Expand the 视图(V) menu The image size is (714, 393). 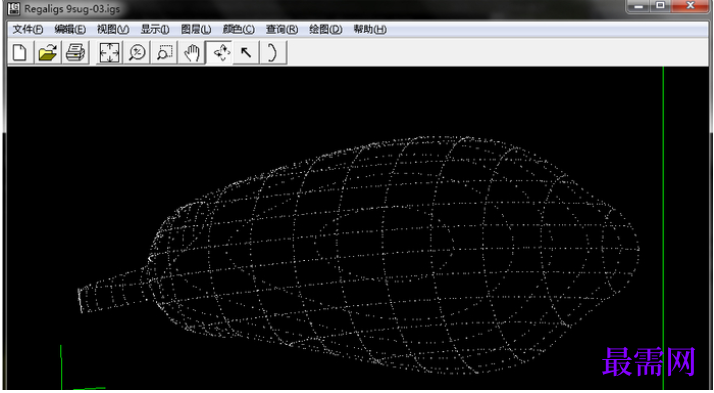click(x=113, y=30)
